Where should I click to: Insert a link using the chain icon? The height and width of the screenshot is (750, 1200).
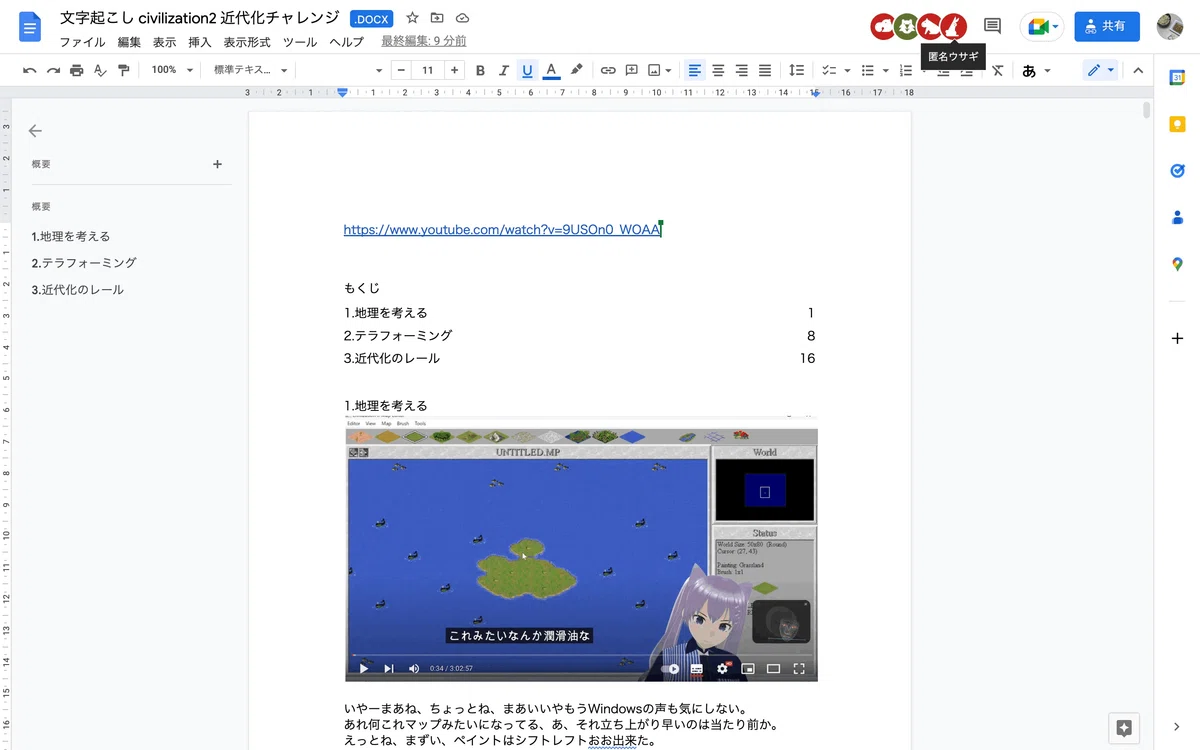608,70
